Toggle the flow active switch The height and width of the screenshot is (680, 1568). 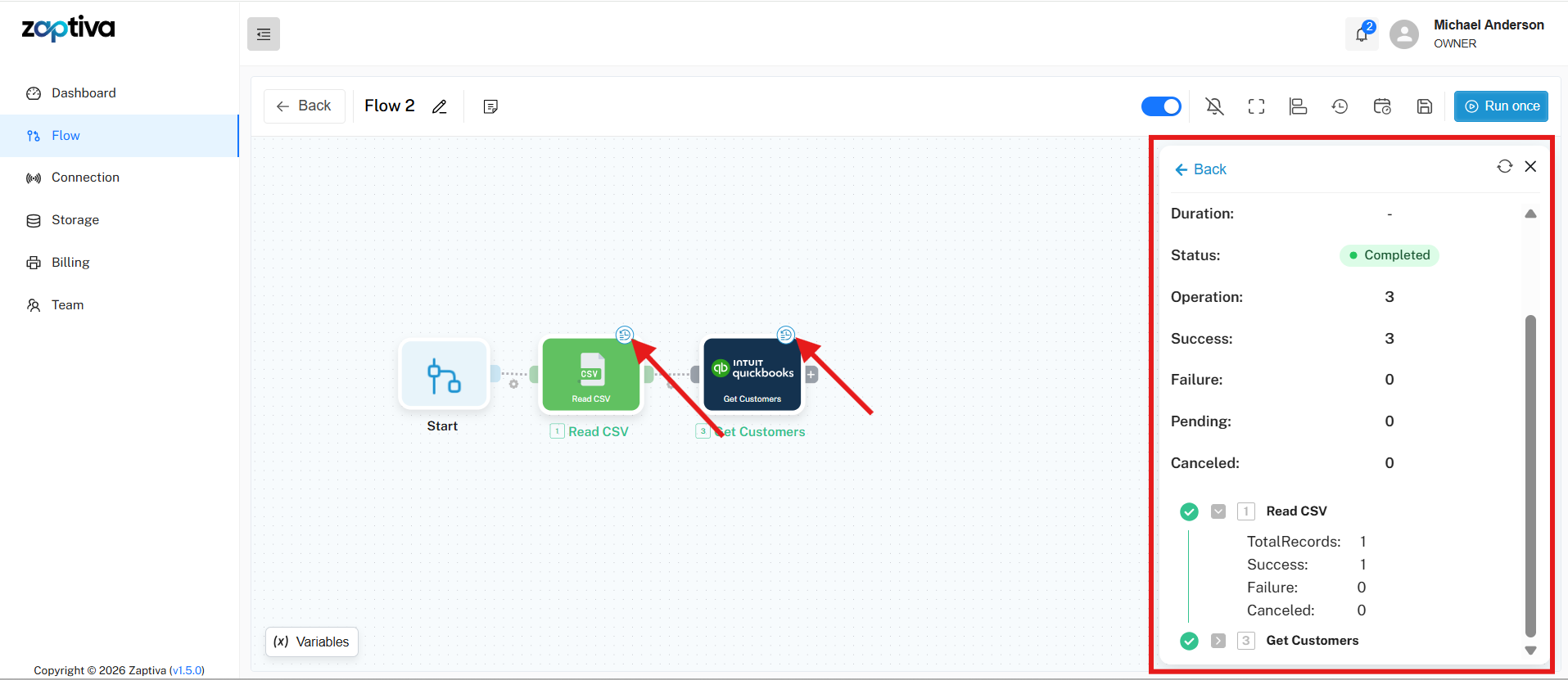1161,106
